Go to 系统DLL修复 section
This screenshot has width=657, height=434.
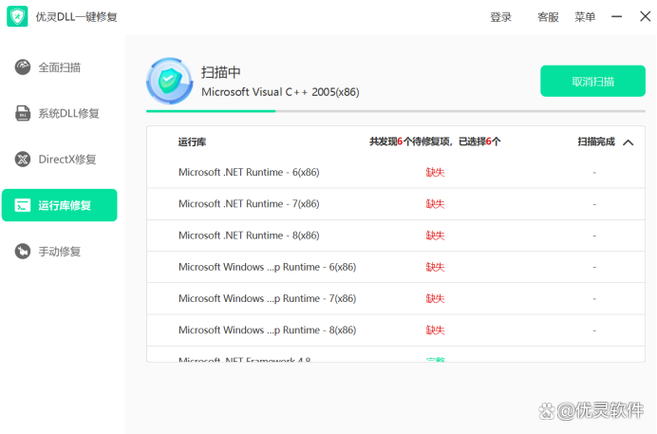click(59, 113)
